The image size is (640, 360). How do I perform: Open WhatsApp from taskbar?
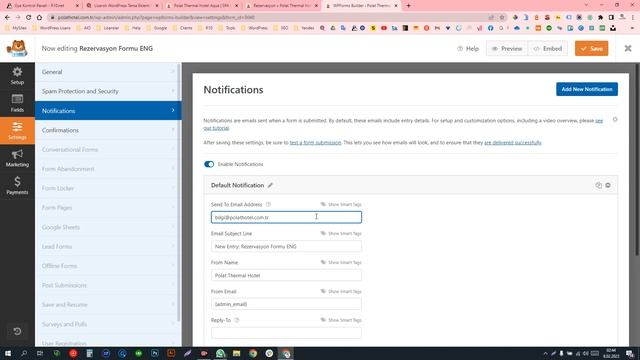click(220, 353)
